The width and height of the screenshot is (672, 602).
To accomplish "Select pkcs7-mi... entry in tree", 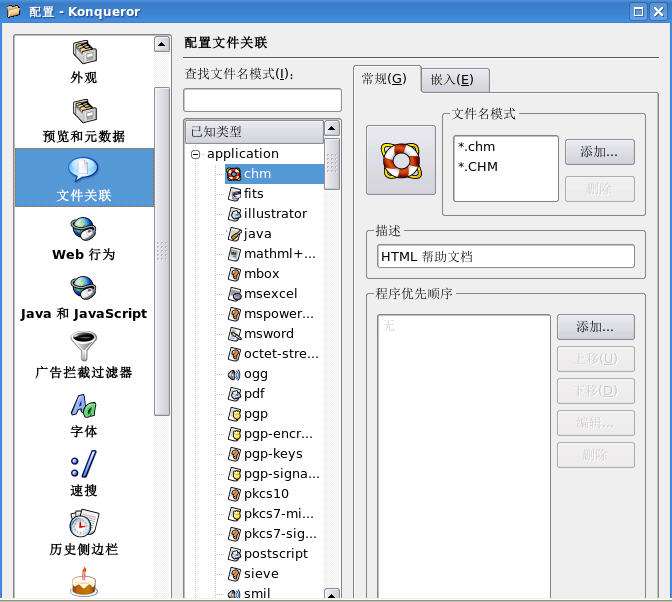I will [x=279, y=514].
